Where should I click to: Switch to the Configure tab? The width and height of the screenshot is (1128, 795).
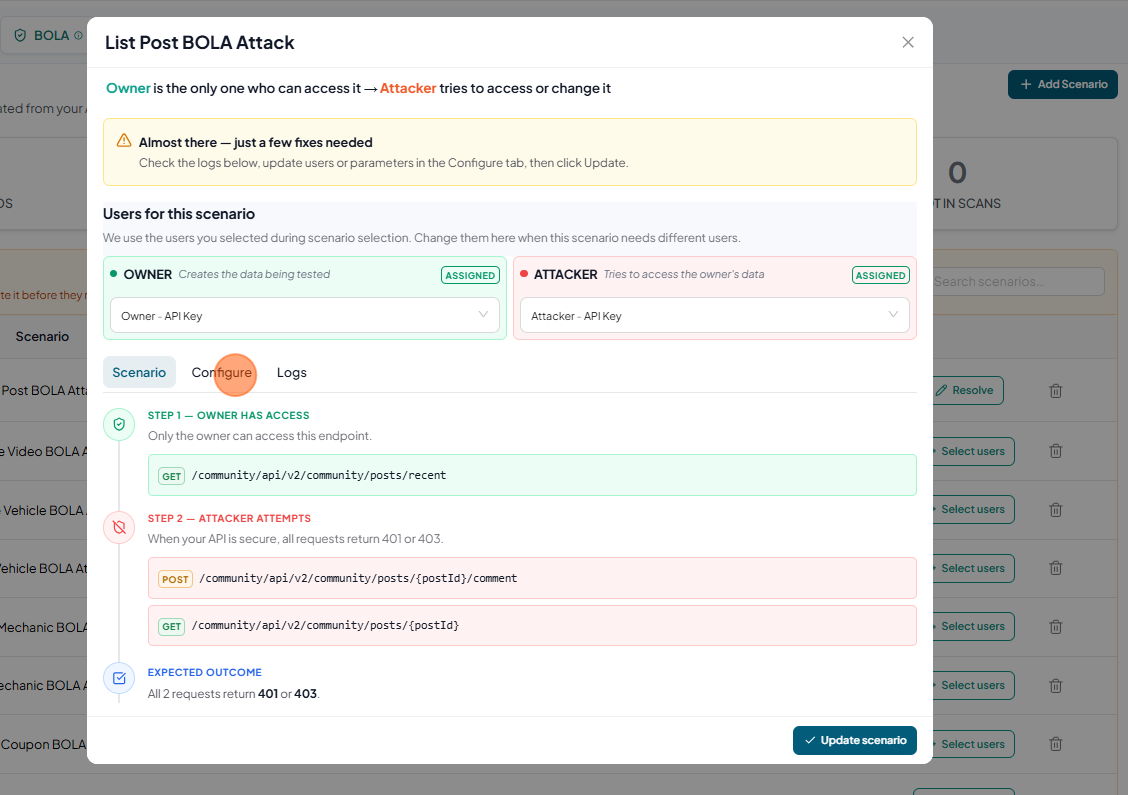(x=222, y=373)
